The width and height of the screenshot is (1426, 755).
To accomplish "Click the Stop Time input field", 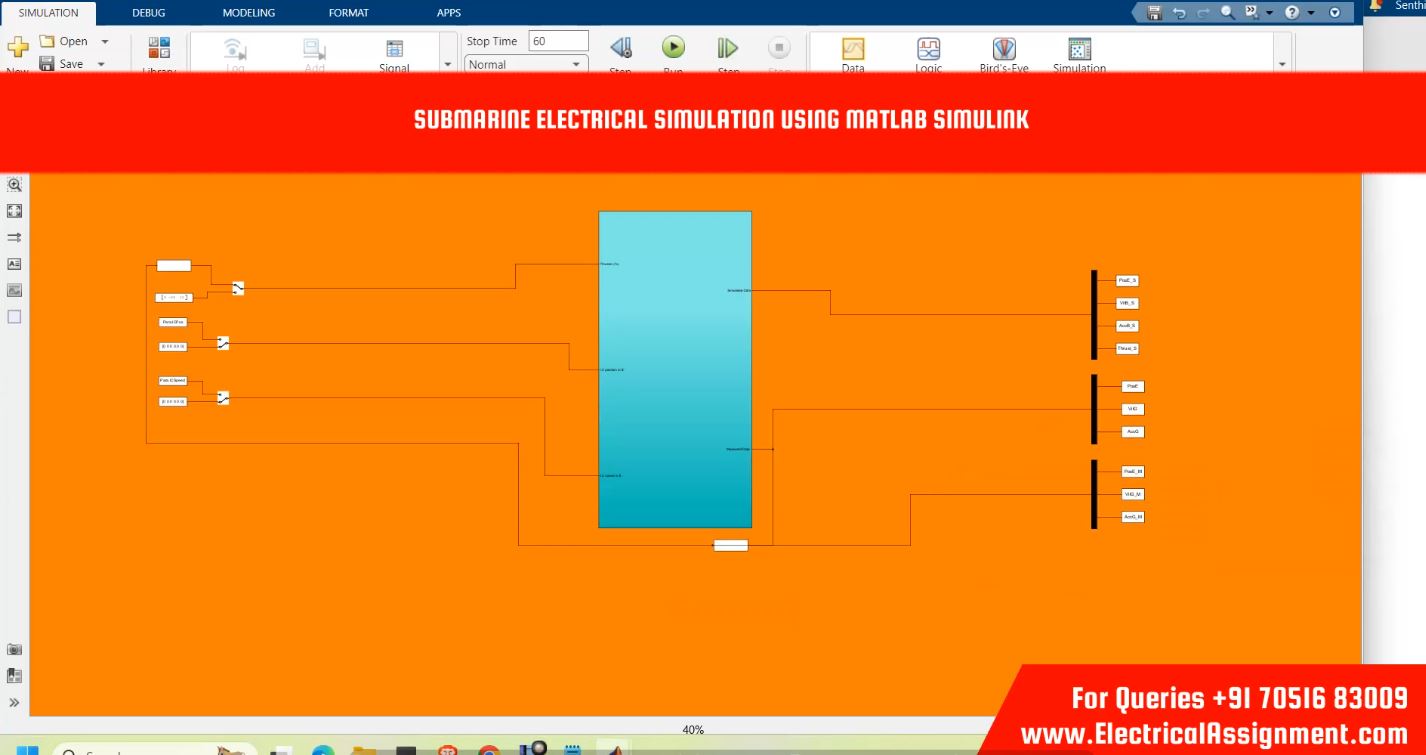I will 558,41.
